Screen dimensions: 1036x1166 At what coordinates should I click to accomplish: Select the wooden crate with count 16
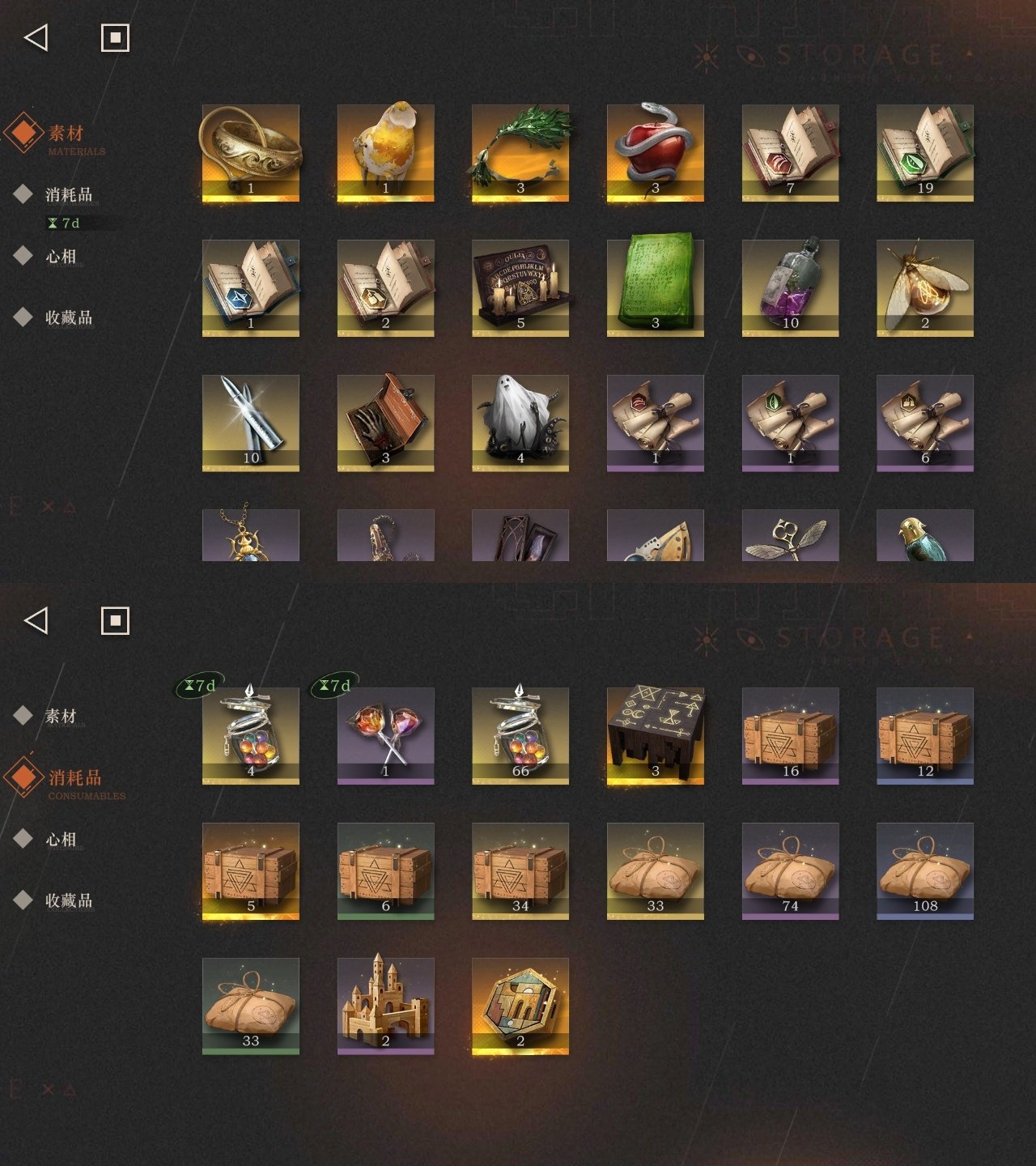[x=791, y=736]
